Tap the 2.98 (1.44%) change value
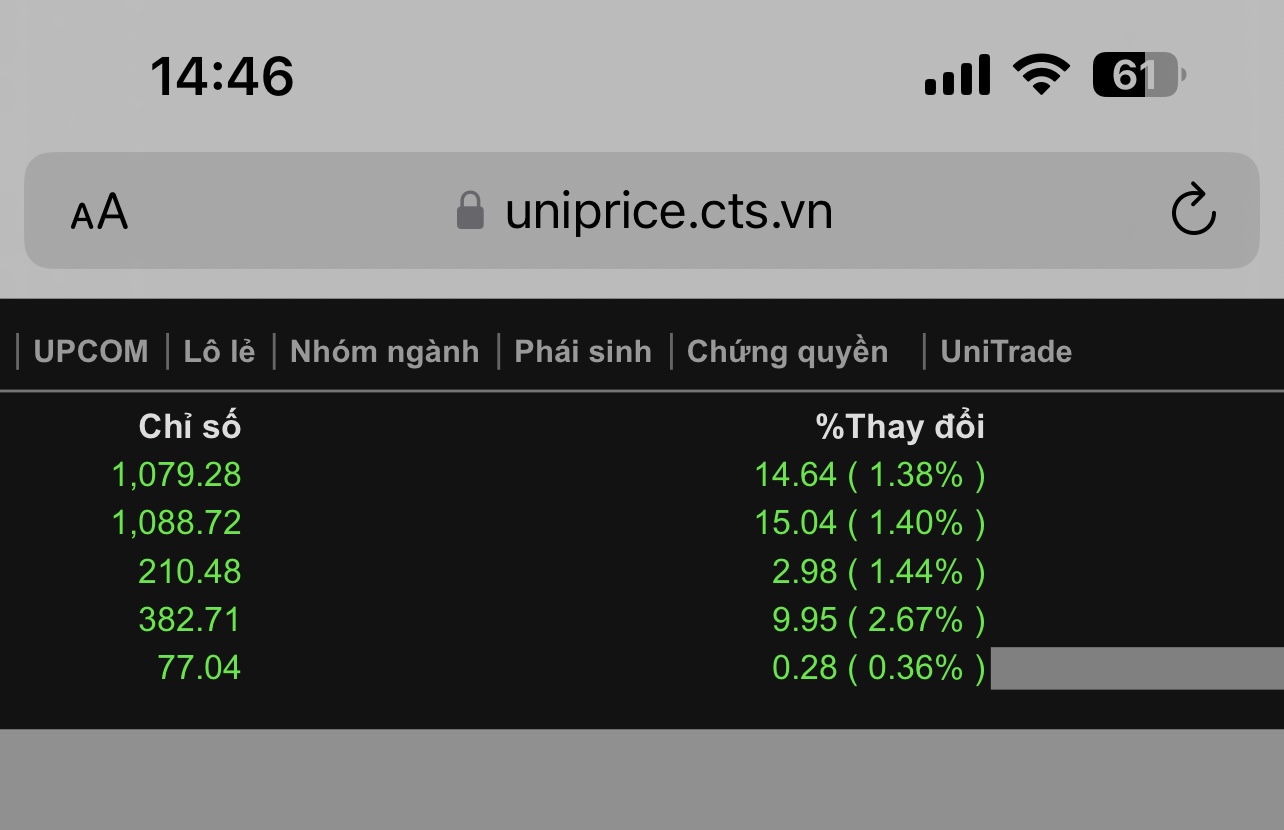This screenshot has width=1284, height=830. (878, 572)
